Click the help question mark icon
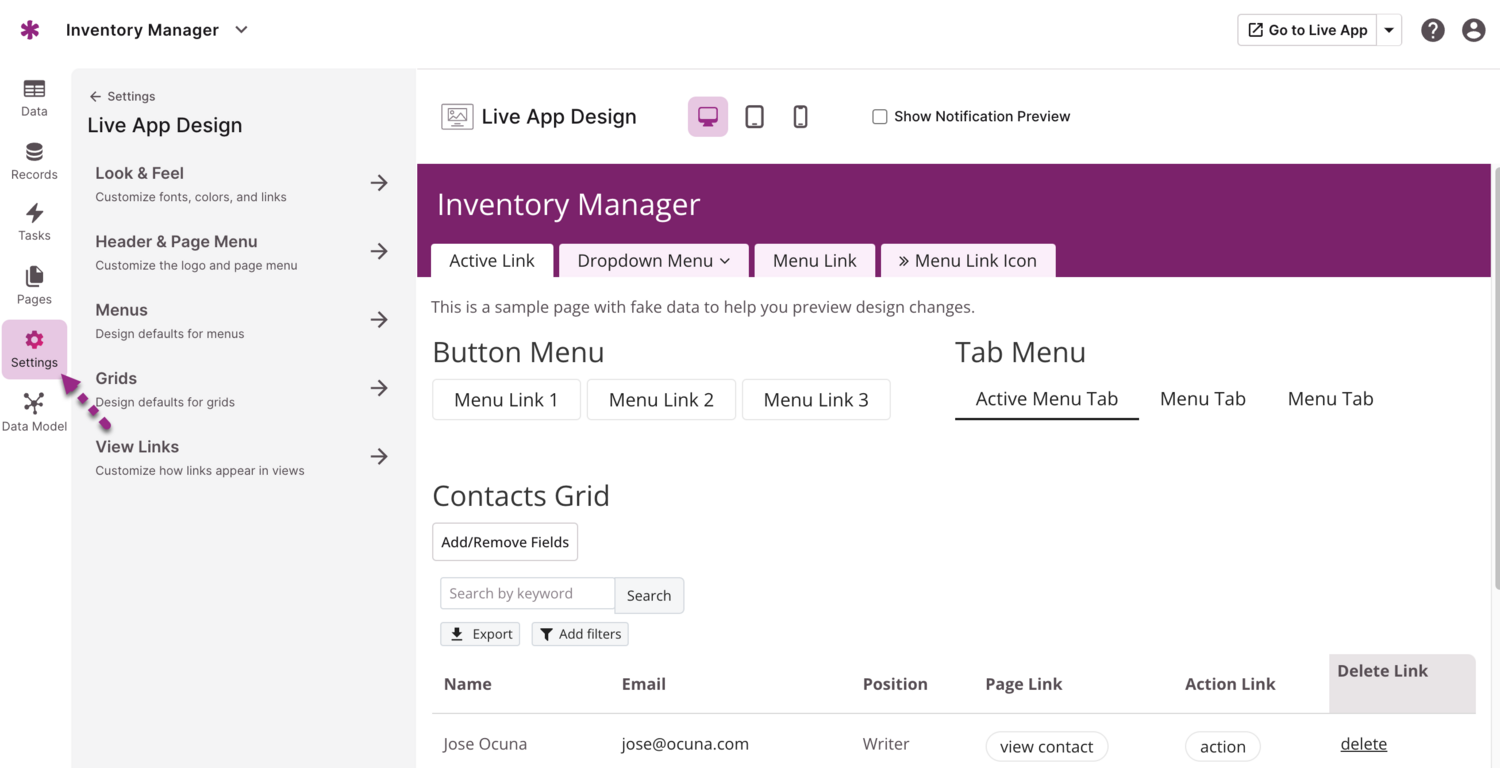1500x768 pixels. click(1432, 30)
